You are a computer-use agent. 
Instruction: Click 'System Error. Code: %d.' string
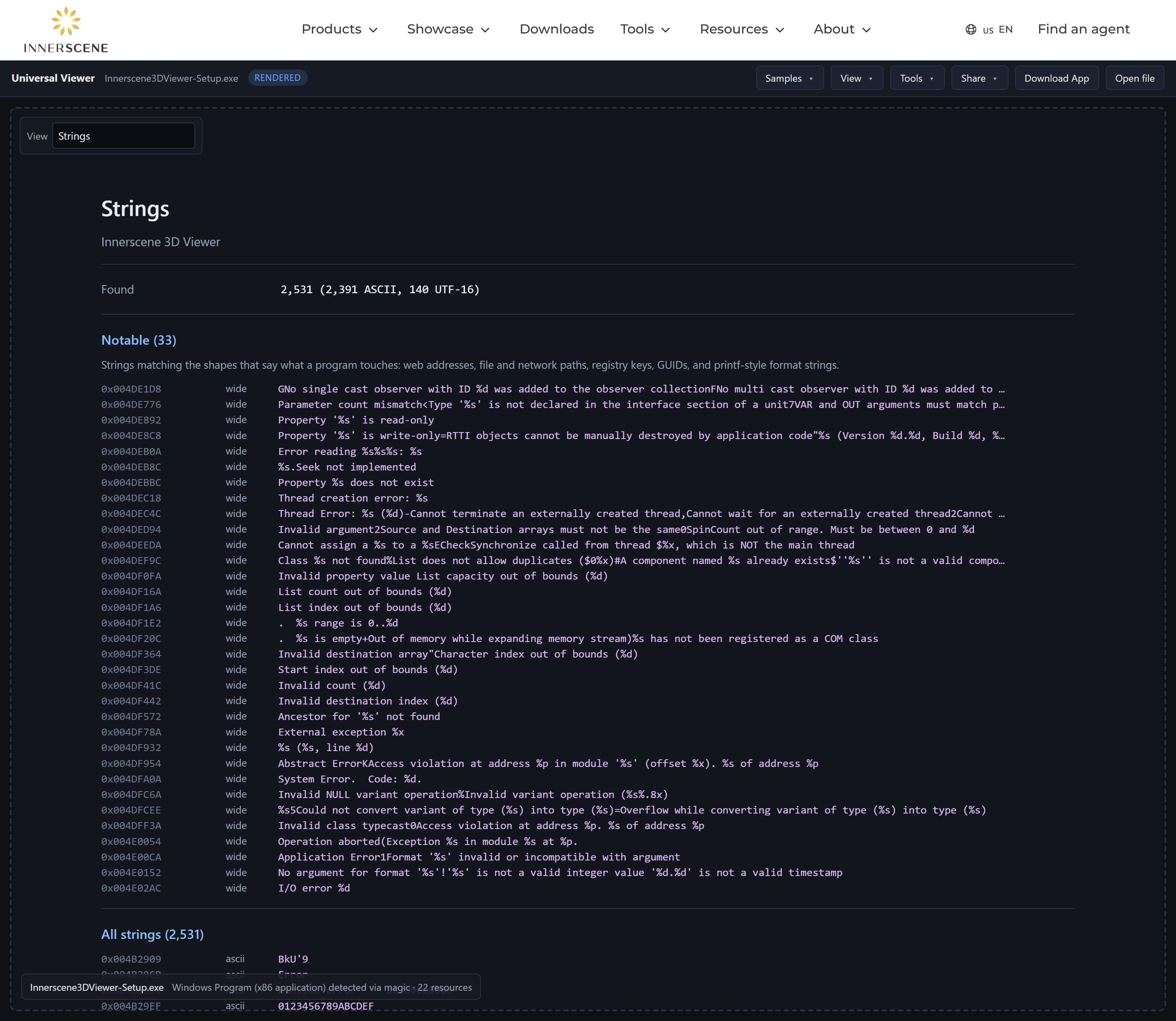tap(349, 779)
